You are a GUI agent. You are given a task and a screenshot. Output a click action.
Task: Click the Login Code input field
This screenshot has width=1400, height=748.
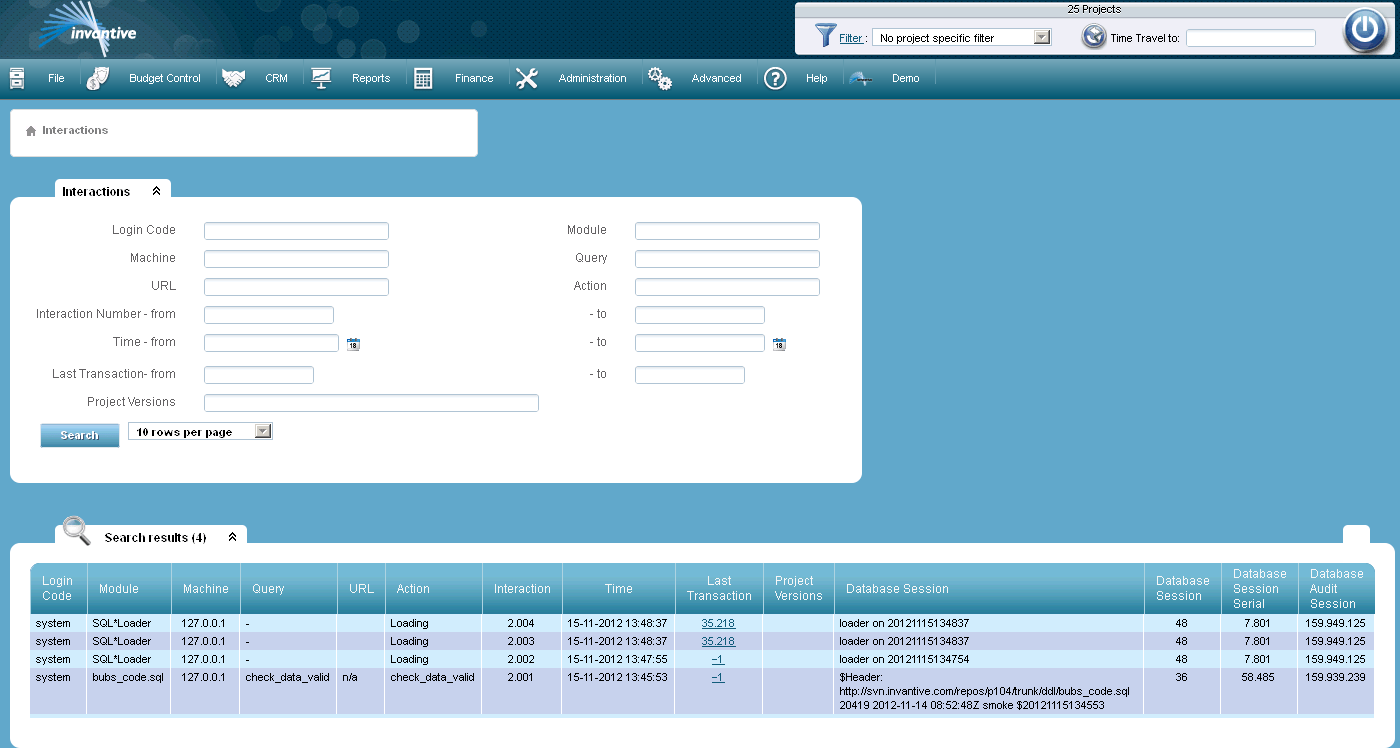pyautogui.click(x=296, y=231)
